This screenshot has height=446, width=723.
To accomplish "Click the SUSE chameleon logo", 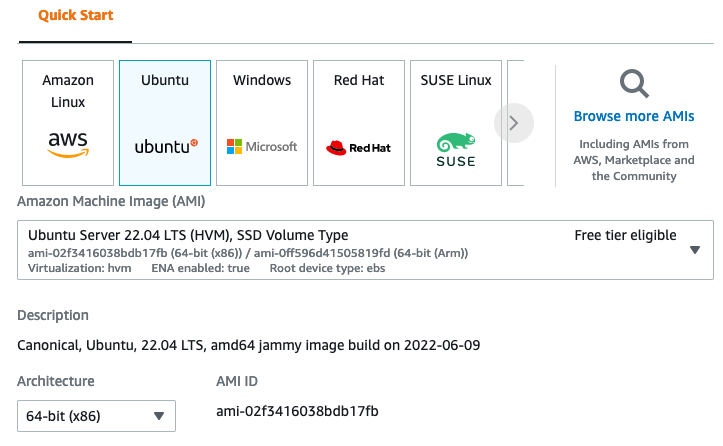I will point(456,150).
